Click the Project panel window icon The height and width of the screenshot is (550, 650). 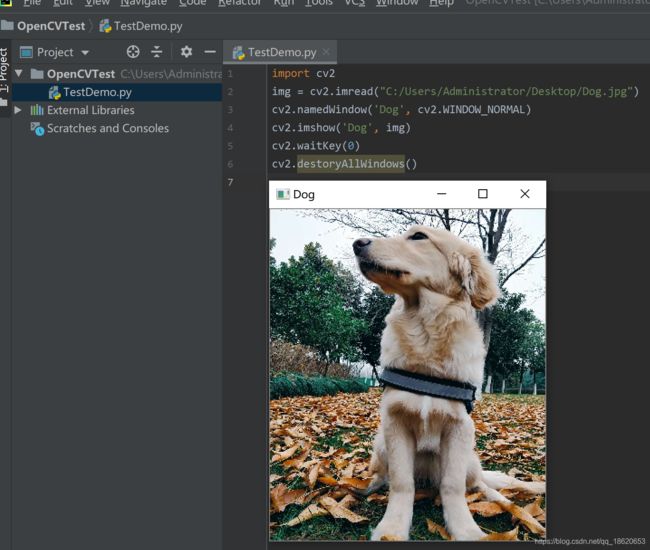click(26, 52)
